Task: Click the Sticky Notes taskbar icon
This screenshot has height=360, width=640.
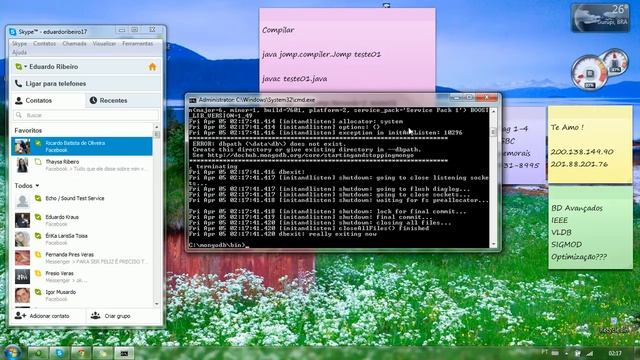Action: (102, 353)
